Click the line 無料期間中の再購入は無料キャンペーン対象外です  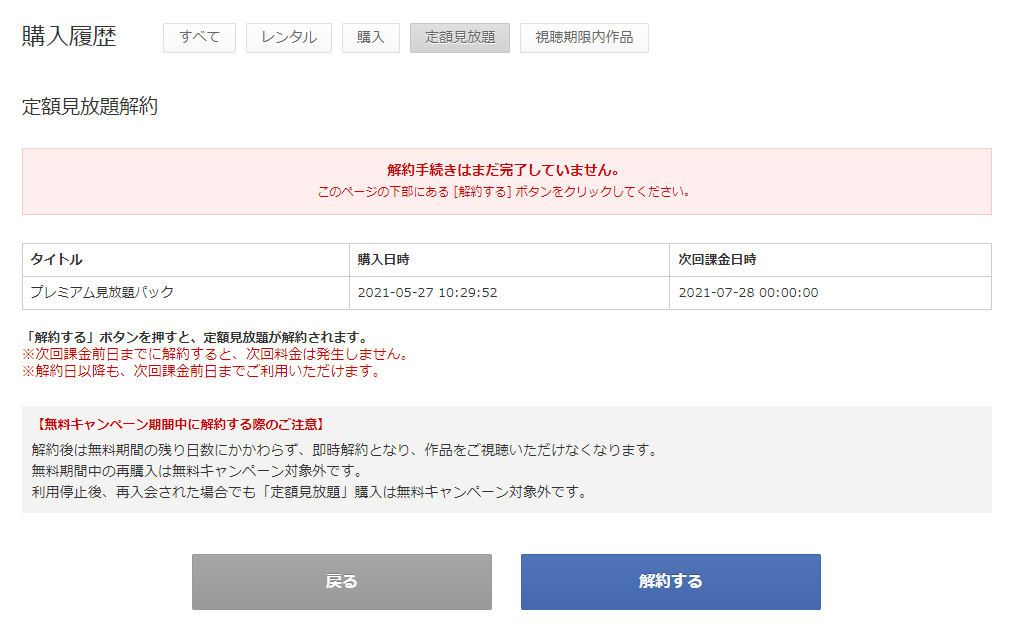pyautogui.click(x=198, y=472)
